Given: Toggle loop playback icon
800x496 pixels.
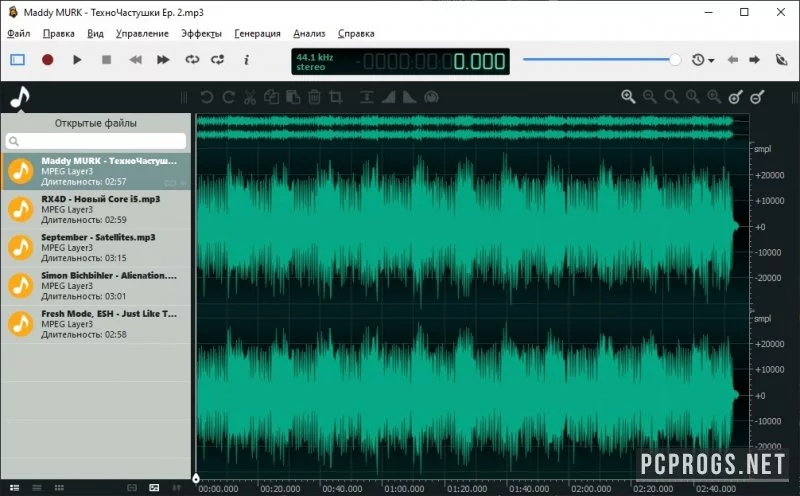Looking at the screenshot, I should pyautogui.click(x=192, y=60).
